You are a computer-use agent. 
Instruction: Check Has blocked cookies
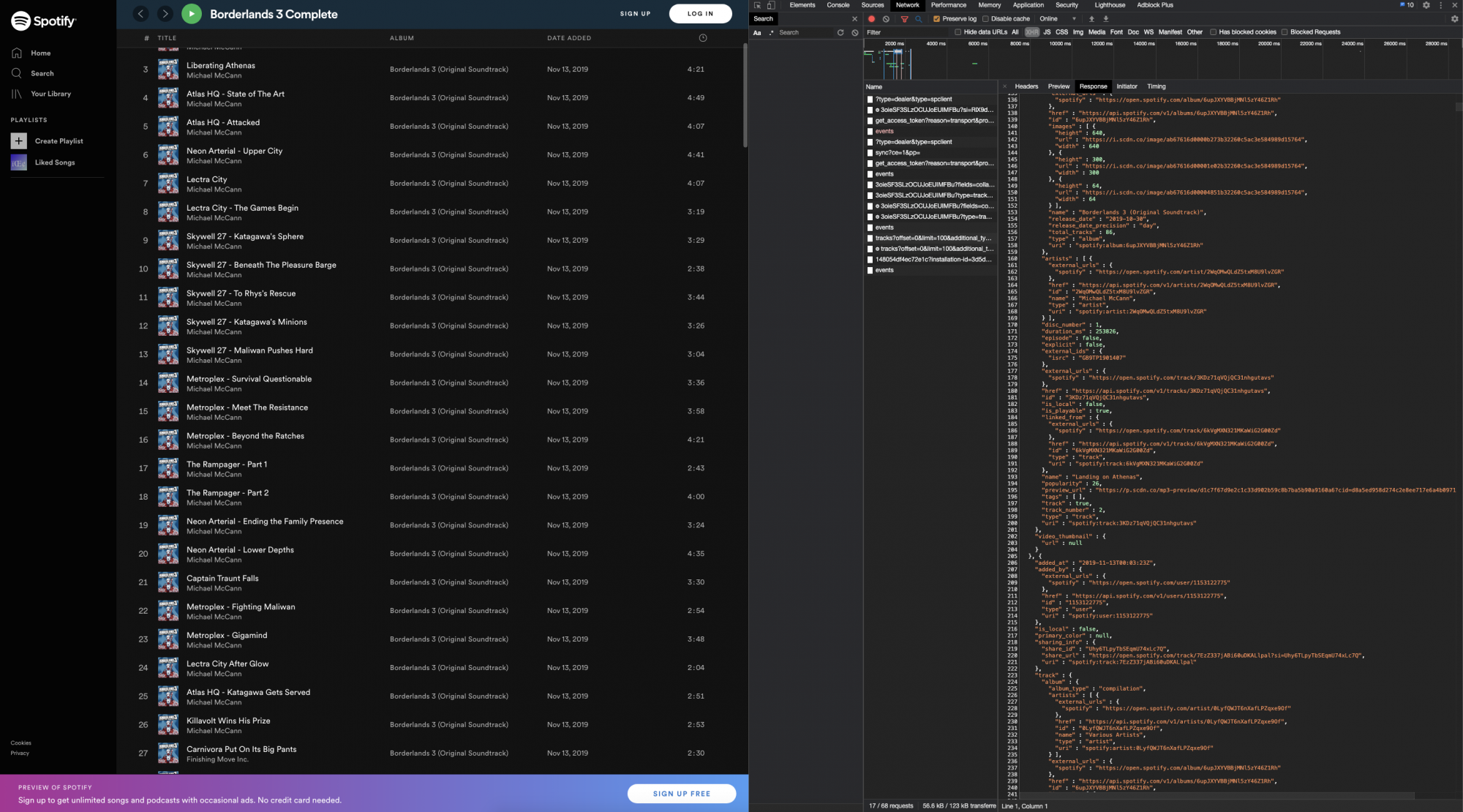click(x=1213, y=32)
